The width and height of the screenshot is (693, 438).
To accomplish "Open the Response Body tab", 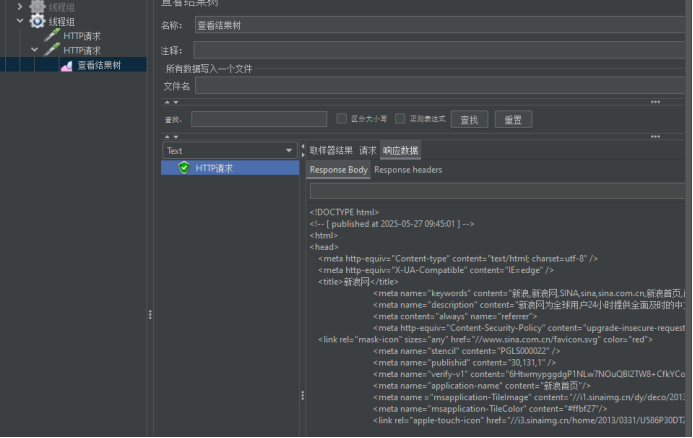I will 339,170.
